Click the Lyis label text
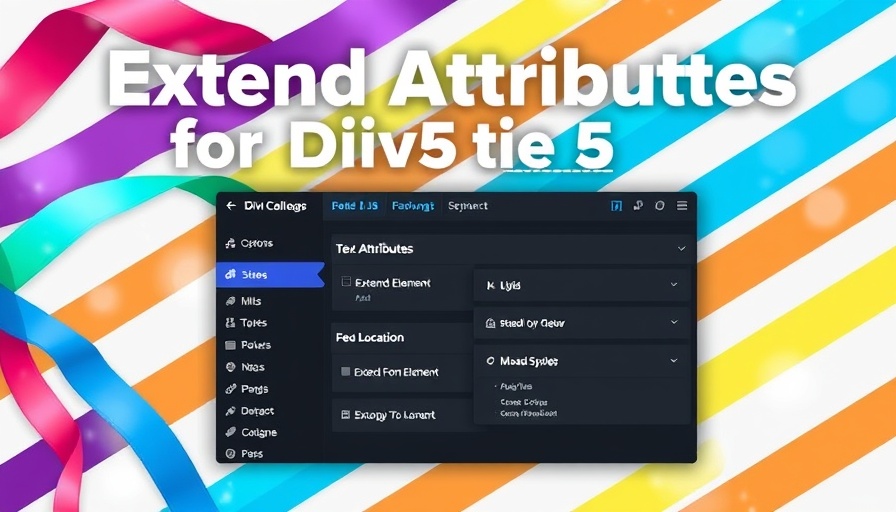896x512 pixels. pos(510,285)
